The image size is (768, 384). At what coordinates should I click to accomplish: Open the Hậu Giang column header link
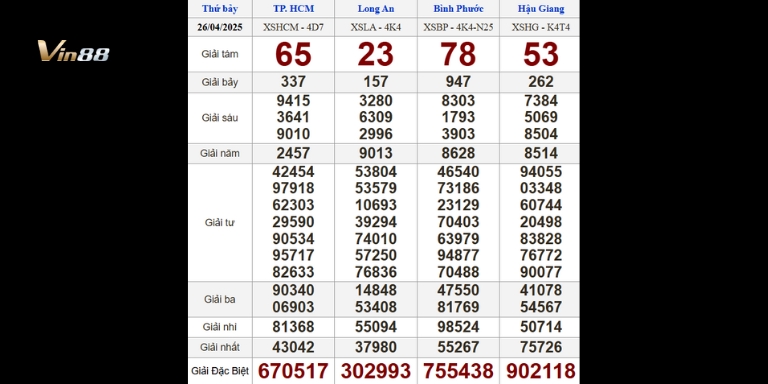tap(541, 9)
